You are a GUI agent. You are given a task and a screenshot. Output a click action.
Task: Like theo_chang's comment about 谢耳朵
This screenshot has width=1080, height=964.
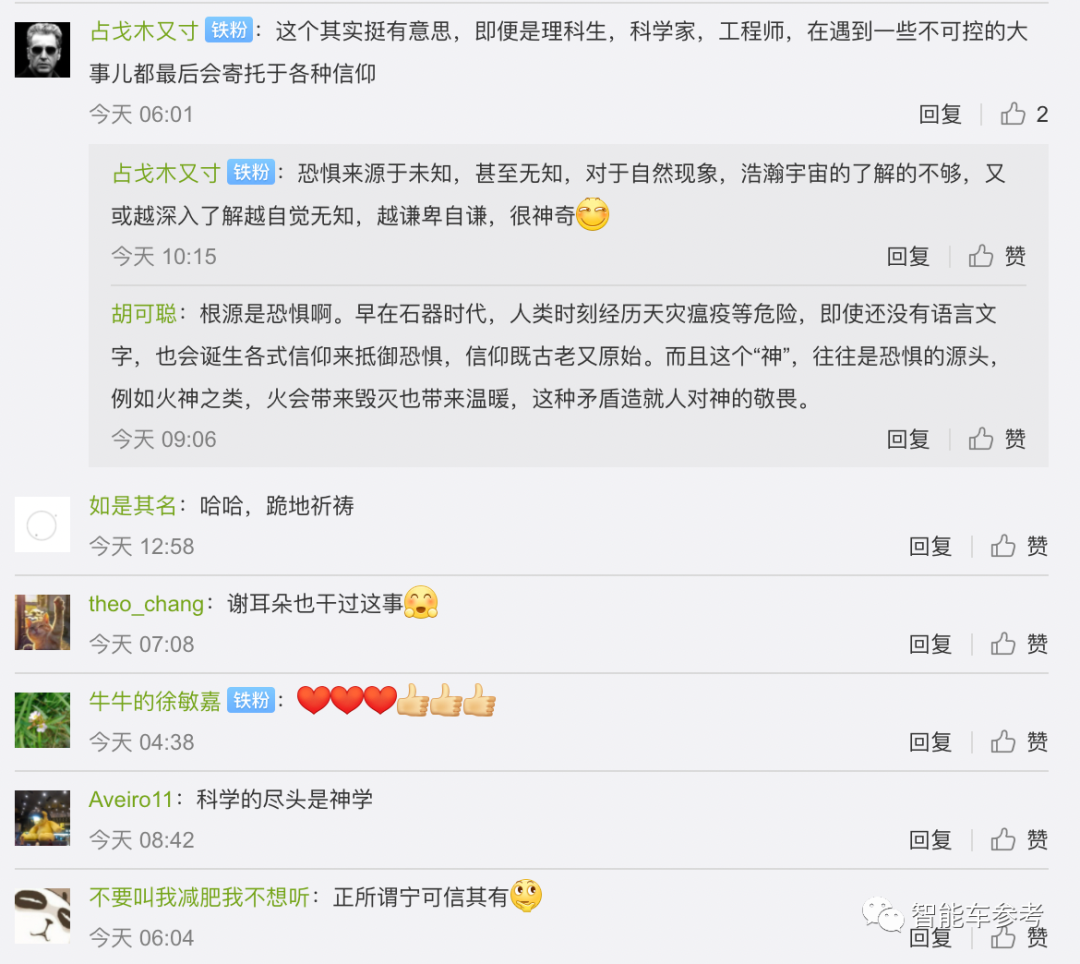point(1019,644)
